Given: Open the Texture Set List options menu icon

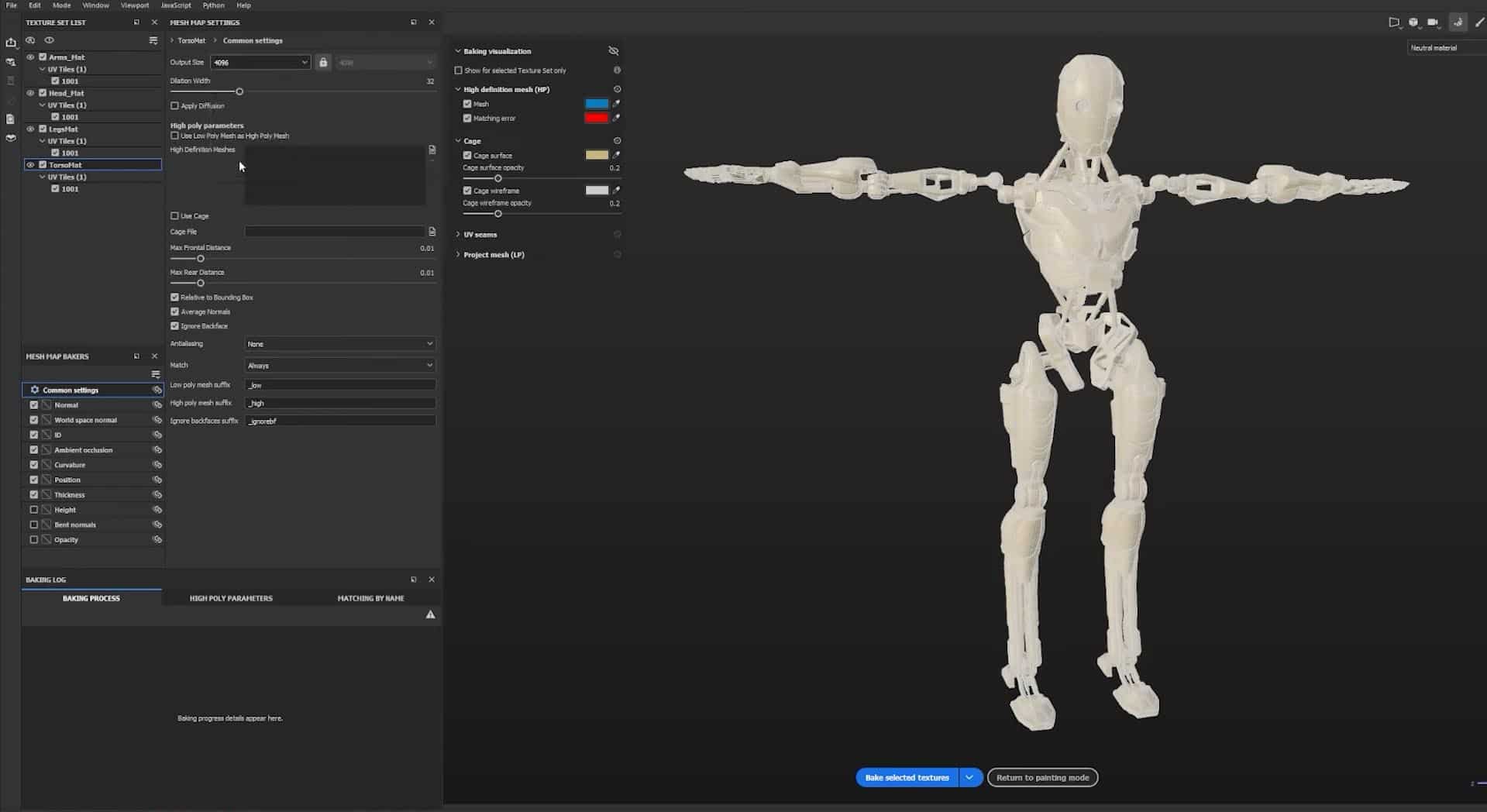Looking at the screenshot, I should pos(153,40).
